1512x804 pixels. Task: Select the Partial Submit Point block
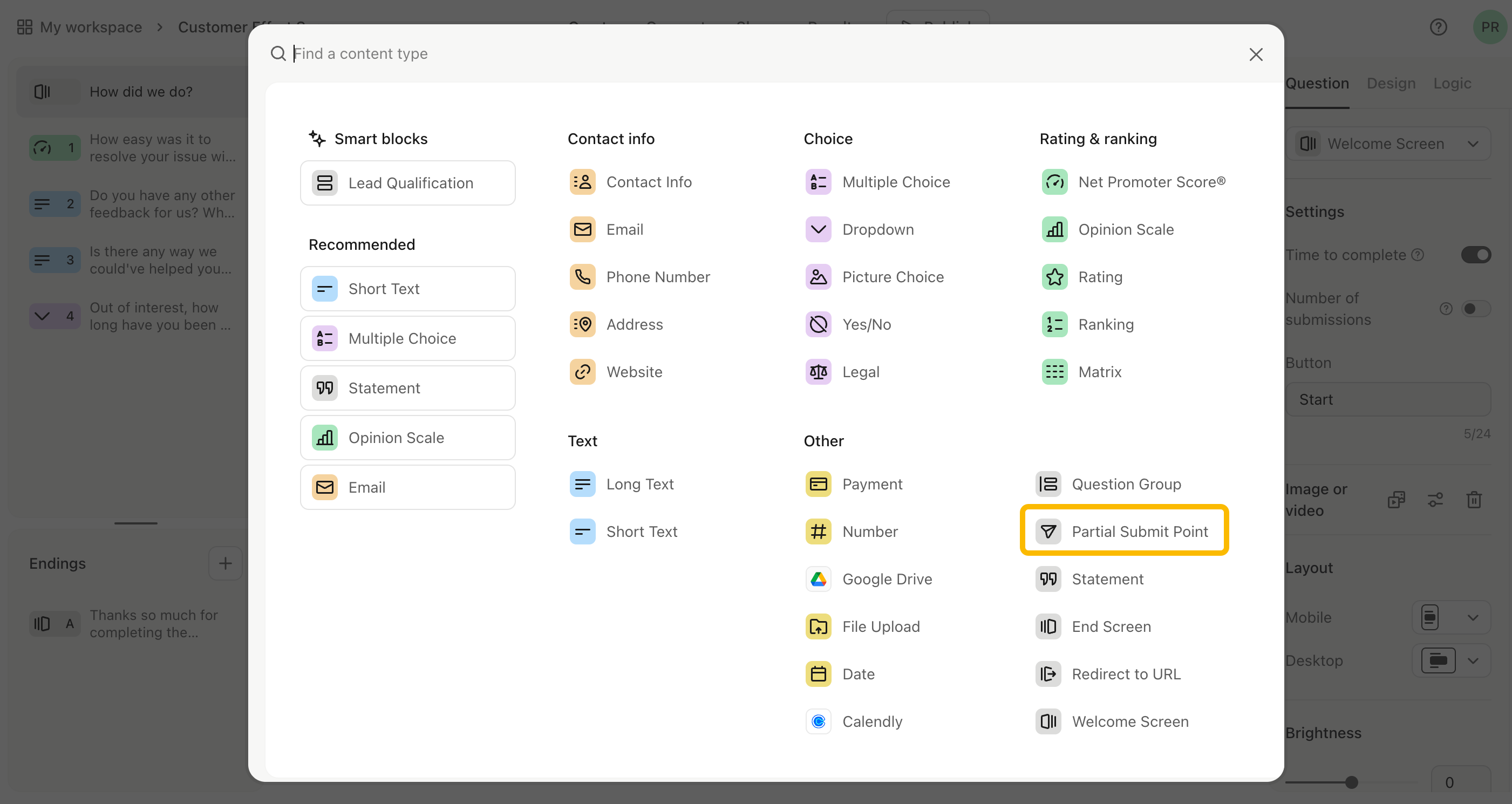[1123, 531]
